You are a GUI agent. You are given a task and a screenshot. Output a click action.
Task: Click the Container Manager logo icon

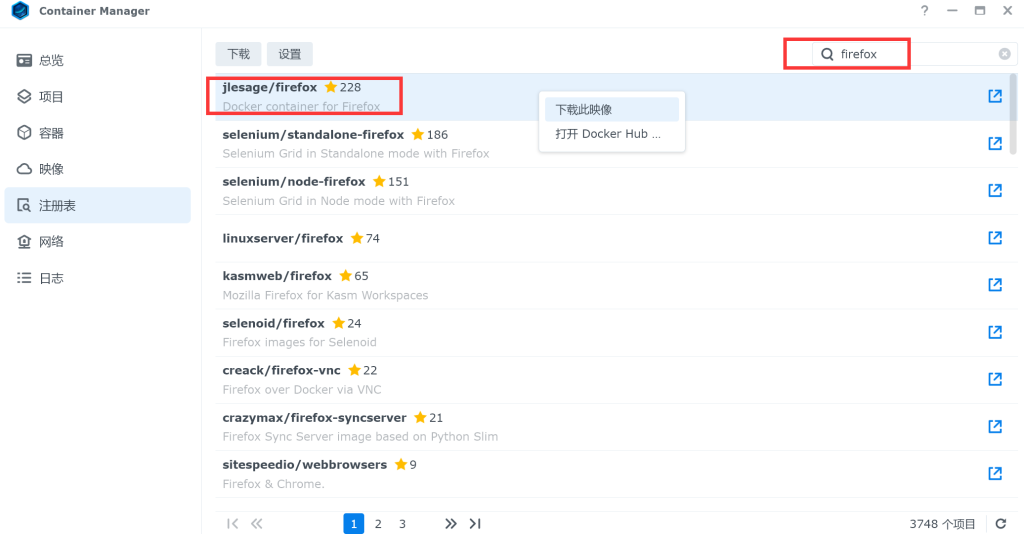[21, 10]
